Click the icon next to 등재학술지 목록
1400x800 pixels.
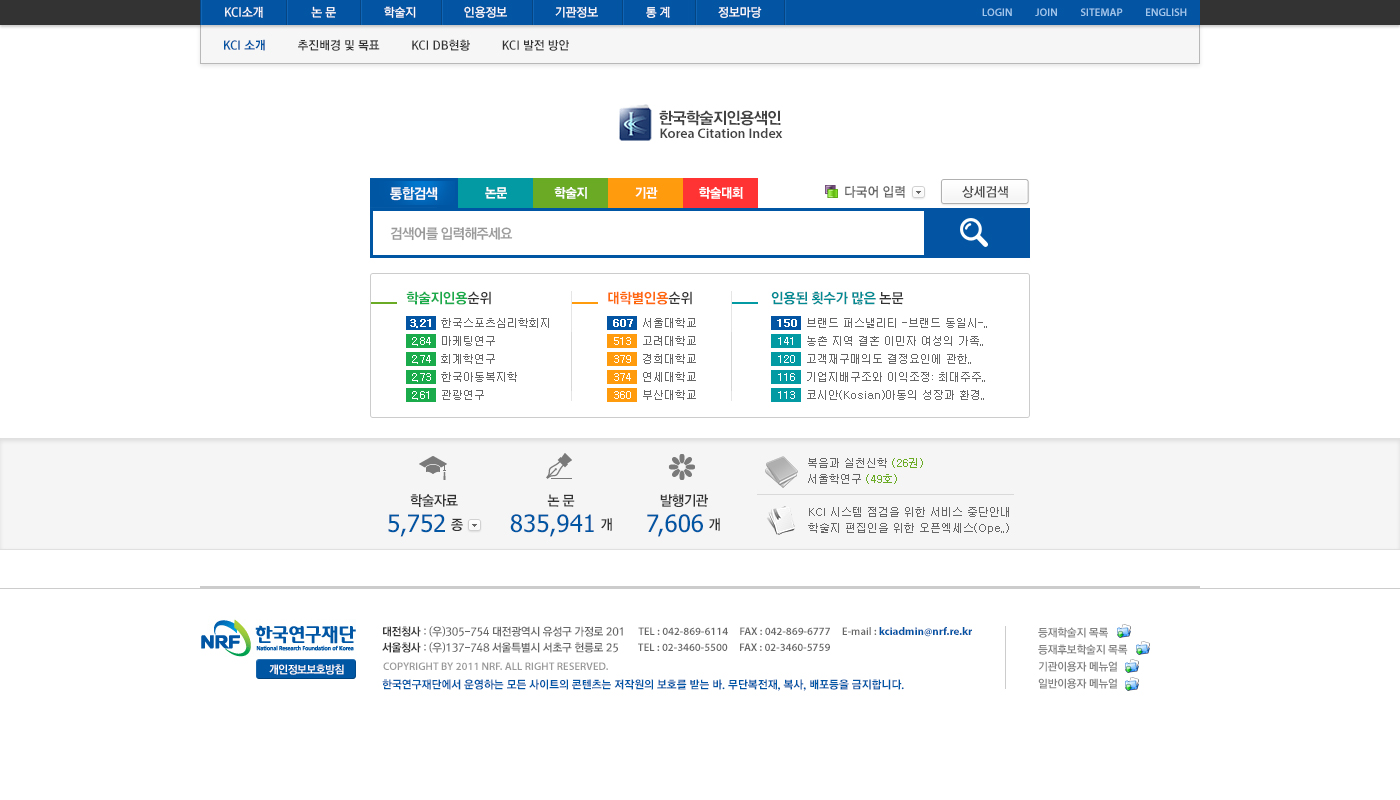1124,632
